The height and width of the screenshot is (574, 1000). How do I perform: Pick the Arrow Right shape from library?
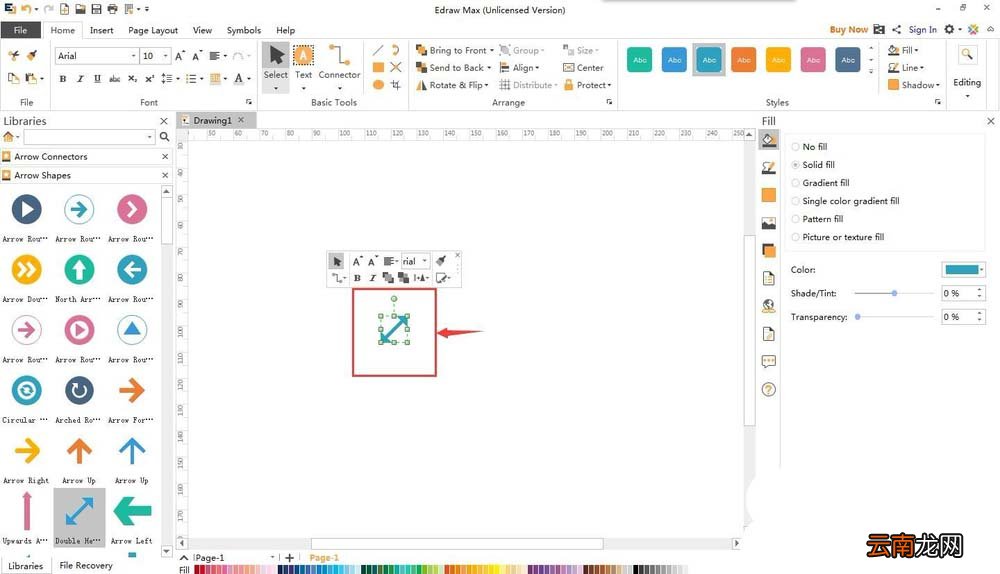click(x=26, y=457)
